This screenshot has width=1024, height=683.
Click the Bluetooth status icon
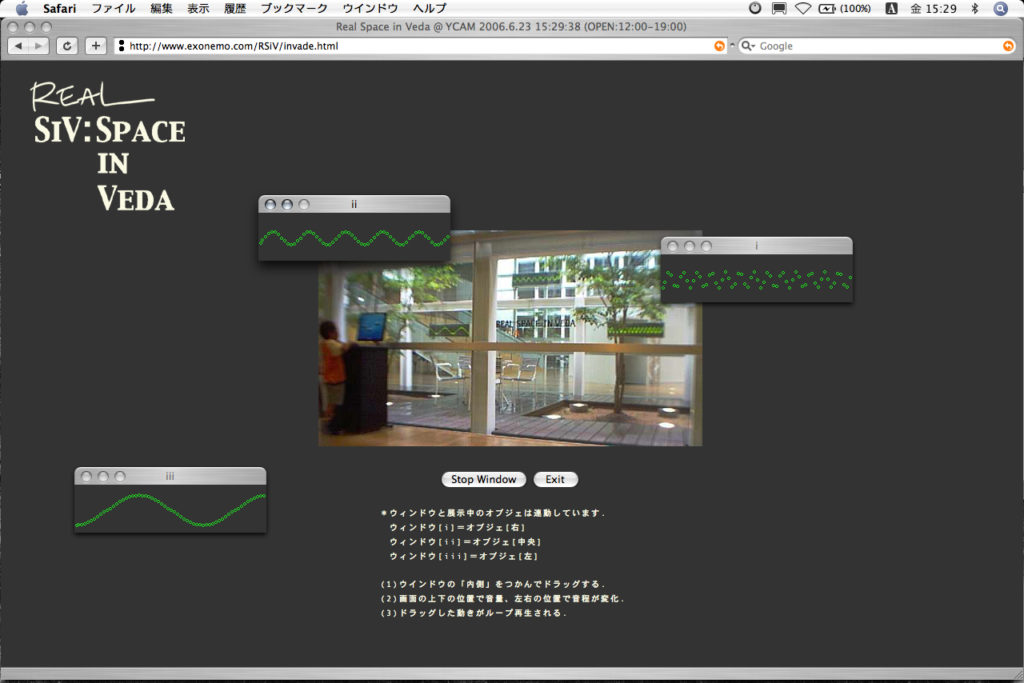coord(975,8)
